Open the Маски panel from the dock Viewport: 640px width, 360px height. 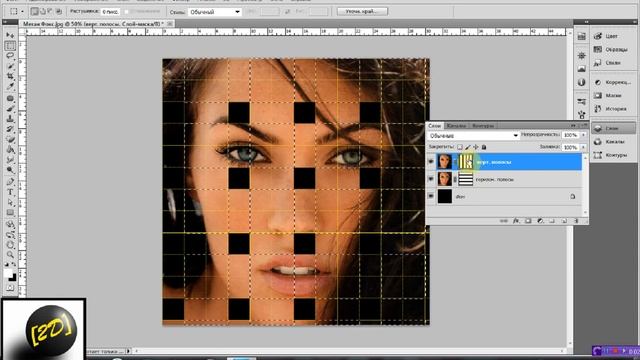(613, 95)
